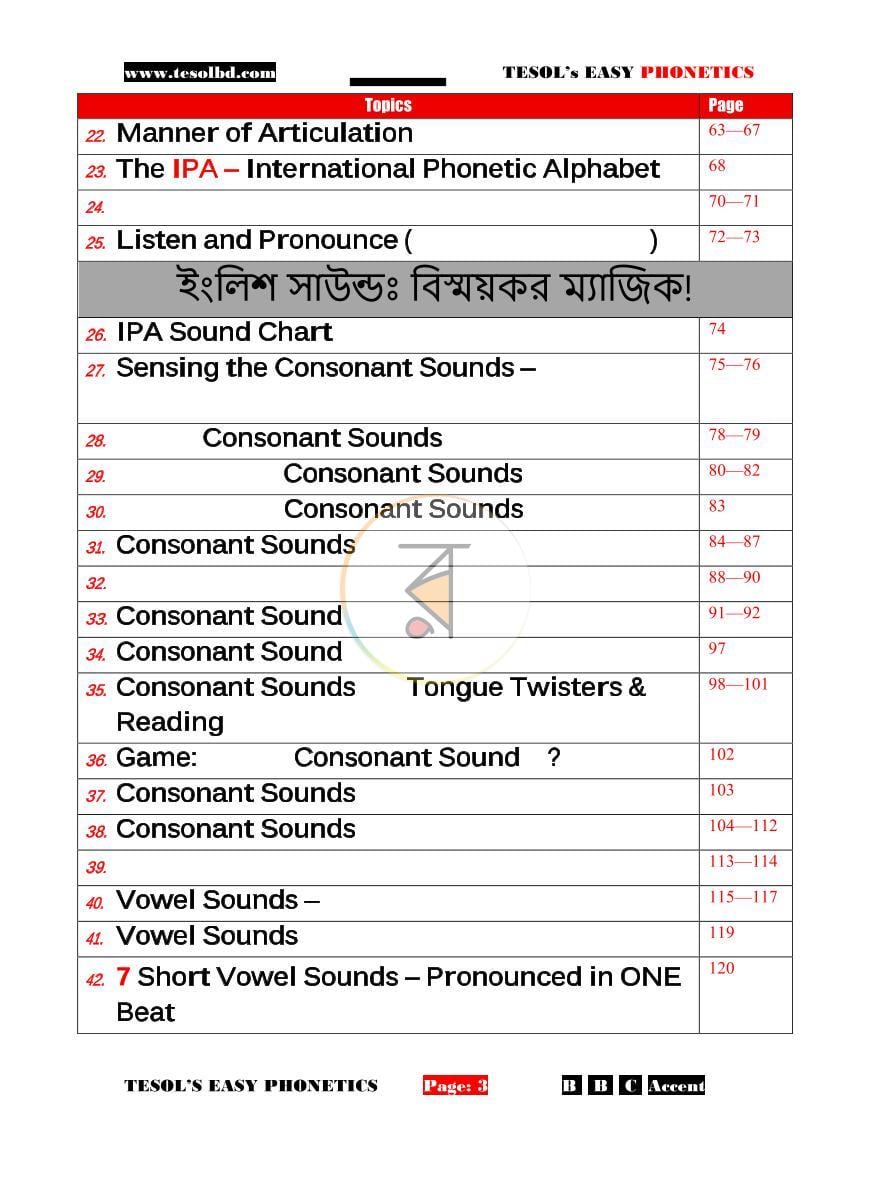Click the watermark logo in page center
This screenshot has width=870, height=1180.
(435, 588)
